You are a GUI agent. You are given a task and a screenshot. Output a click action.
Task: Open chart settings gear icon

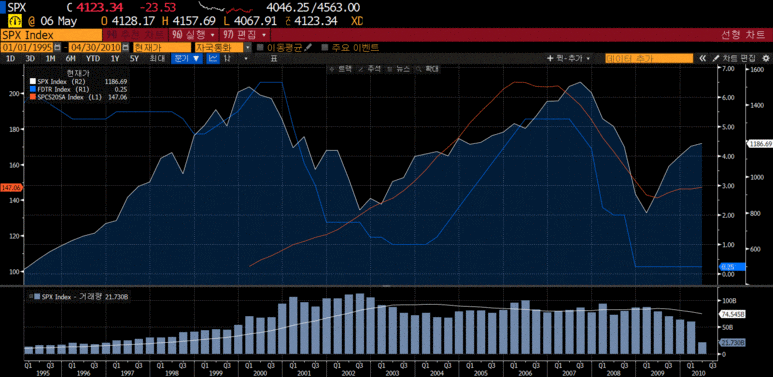[766, 58]
